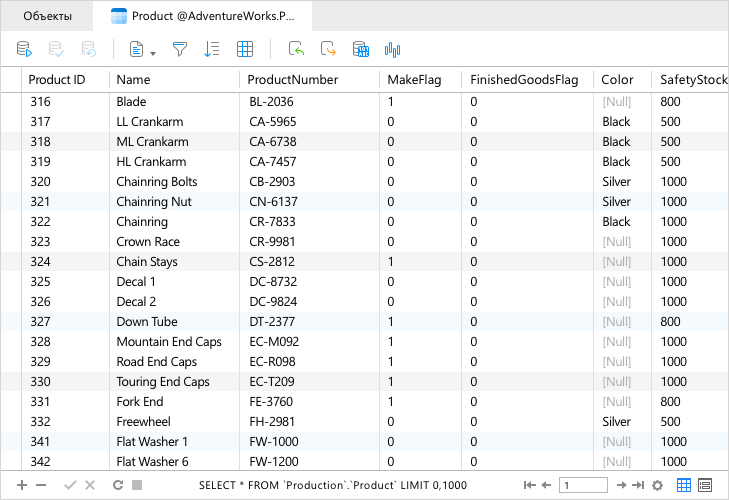The height and width of the screenshot is (500, 729).
Task: Click the Down Tube cell
Action: (x=174, y=321)
